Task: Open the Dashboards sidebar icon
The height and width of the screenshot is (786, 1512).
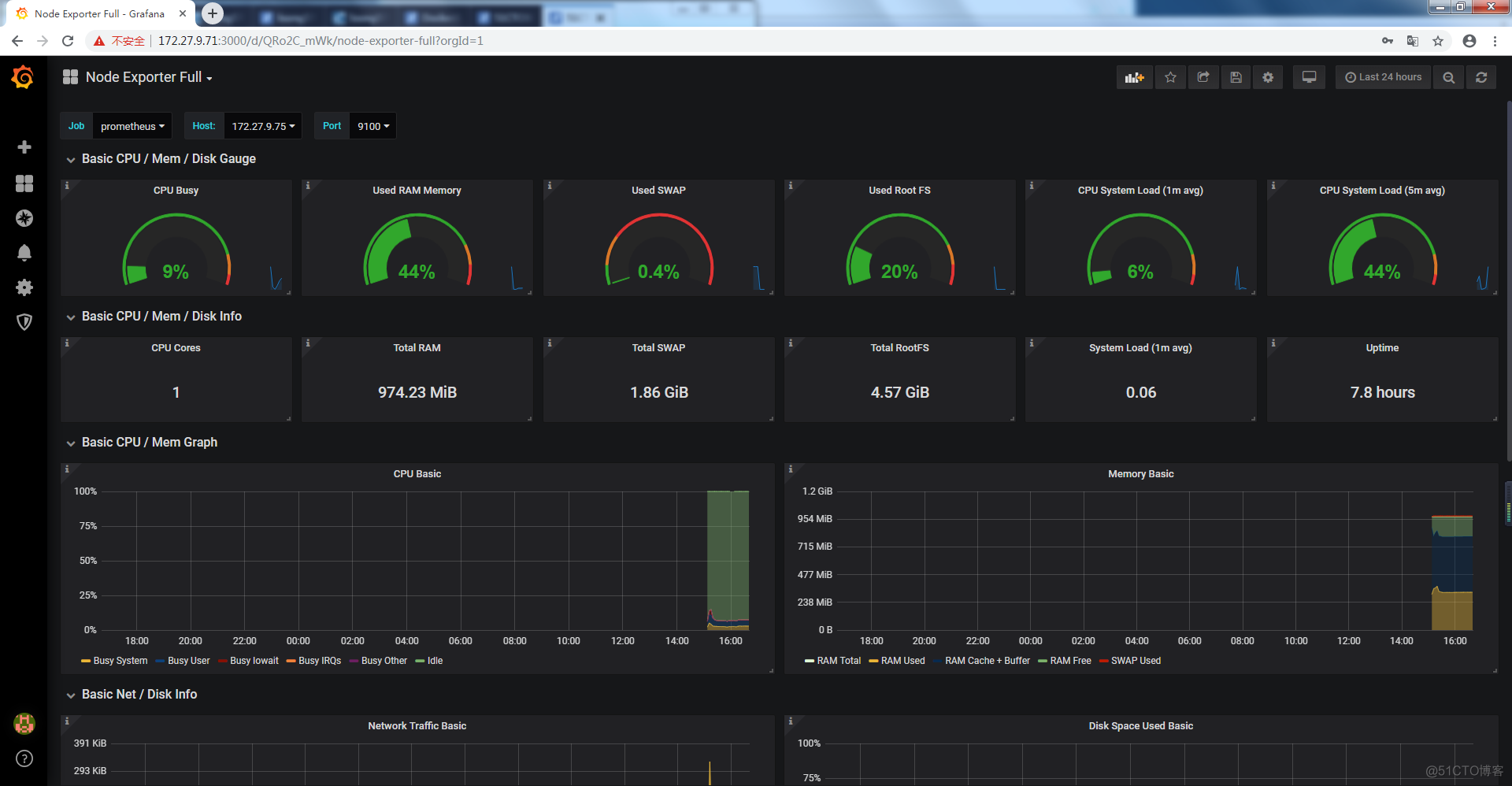Action: pos(24,184)
